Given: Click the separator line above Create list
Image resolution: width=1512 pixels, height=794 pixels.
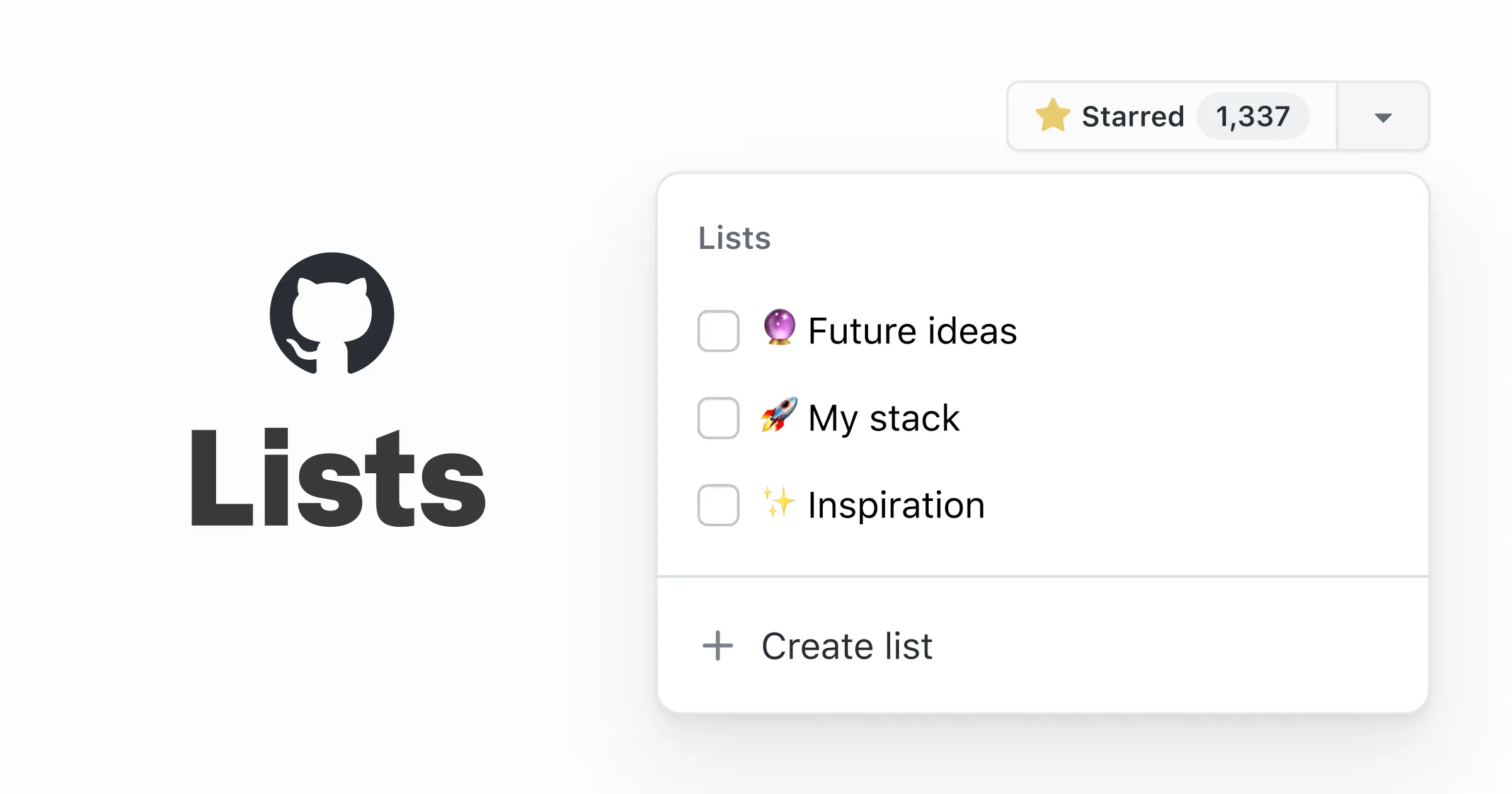Looking at the screenshot, I should pos(1043,576).
